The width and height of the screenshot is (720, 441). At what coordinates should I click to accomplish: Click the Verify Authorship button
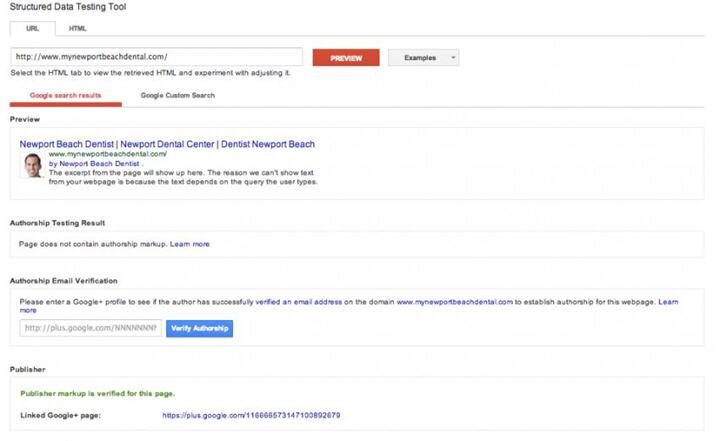(200, 328)
